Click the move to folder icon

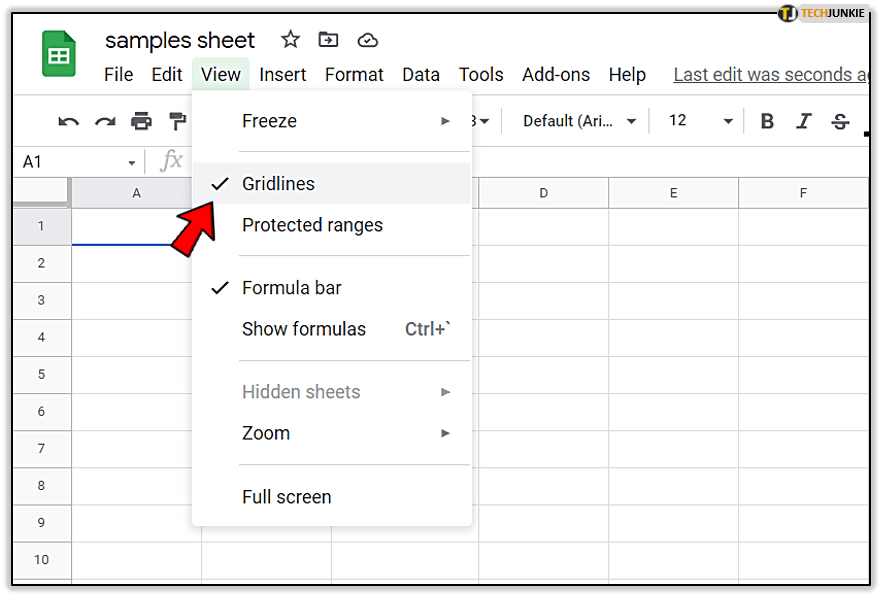tap(328, 40)
